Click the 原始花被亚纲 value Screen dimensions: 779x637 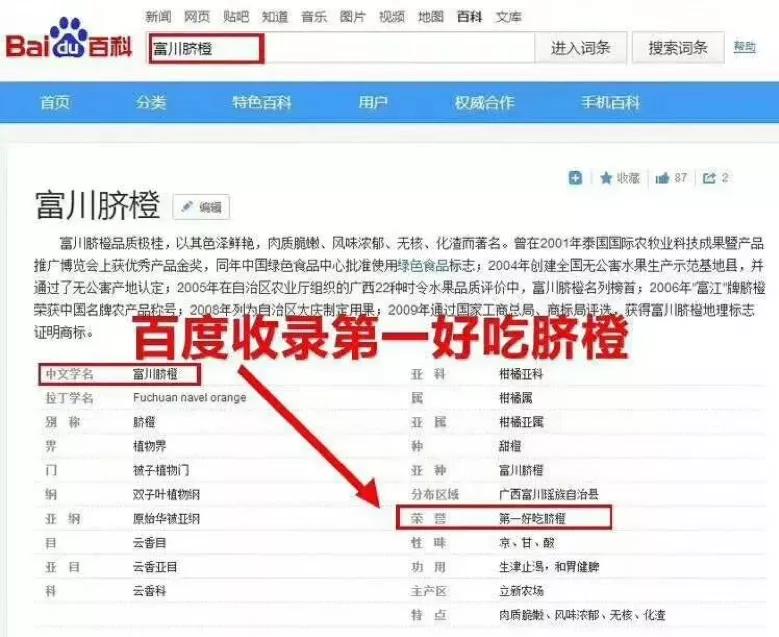coord(166,519)
